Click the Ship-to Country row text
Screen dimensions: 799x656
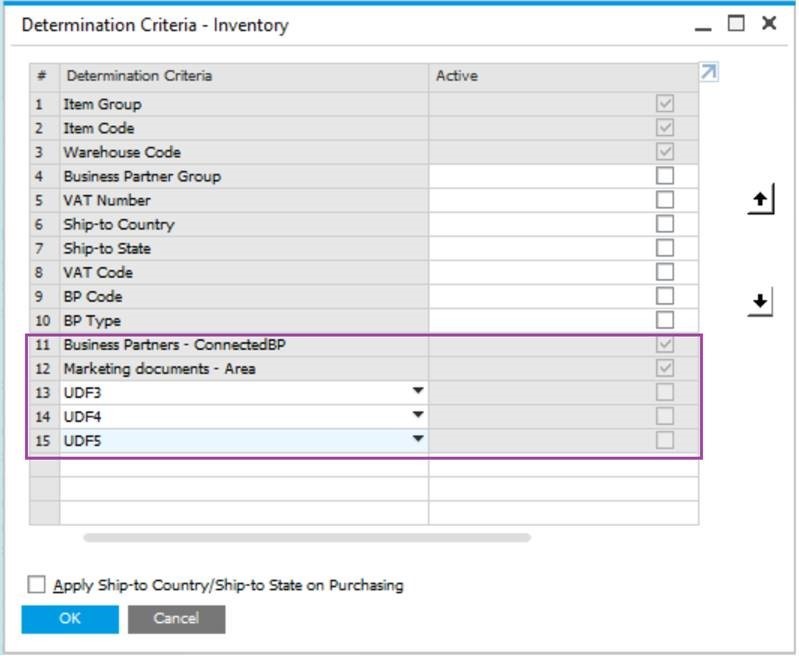click(x=119, y=224)
